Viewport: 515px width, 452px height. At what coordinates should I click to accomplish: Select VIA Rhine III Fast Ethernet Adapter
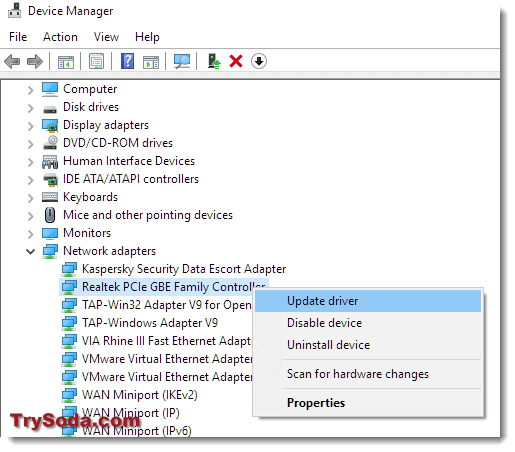(x=167, y=341)
